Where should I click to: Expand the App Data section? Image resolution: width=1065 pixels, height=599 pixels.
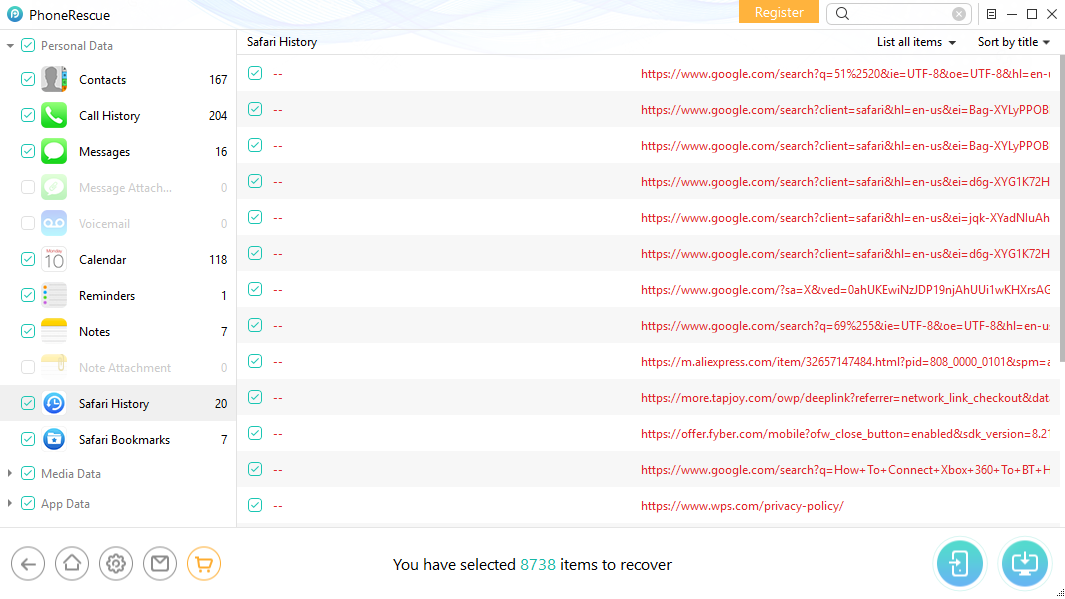pos(10,504)
